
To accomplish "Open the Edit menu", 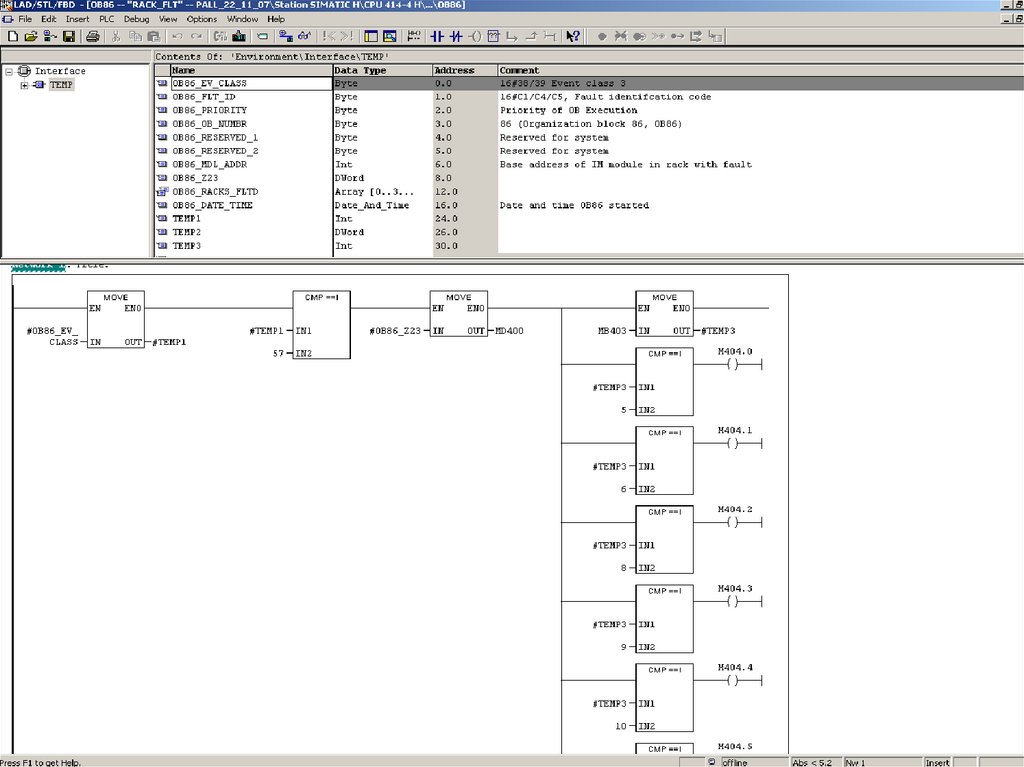I will [x=49, y=19].
